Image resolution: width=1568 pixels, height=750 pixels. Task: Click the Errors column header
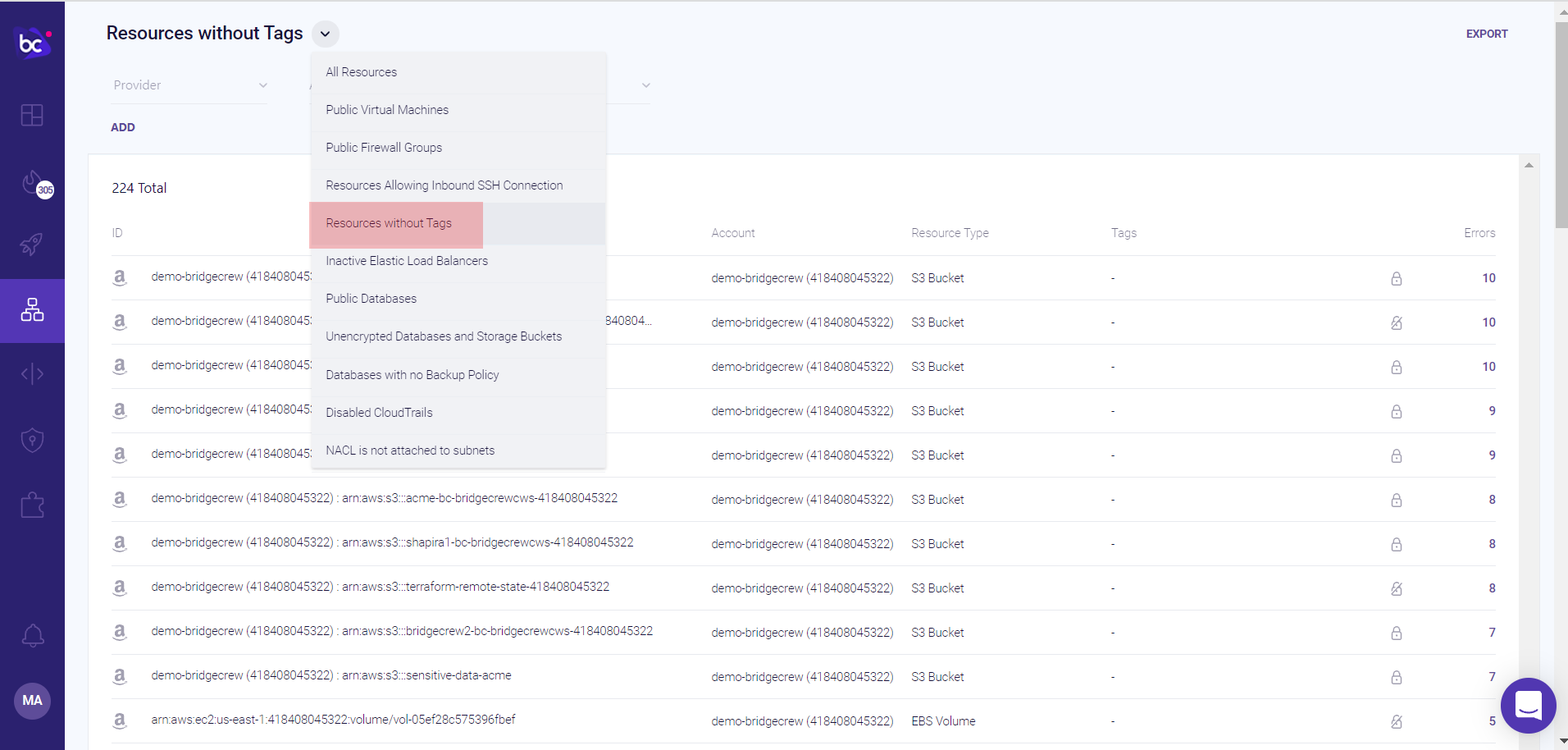point(1479,233)
